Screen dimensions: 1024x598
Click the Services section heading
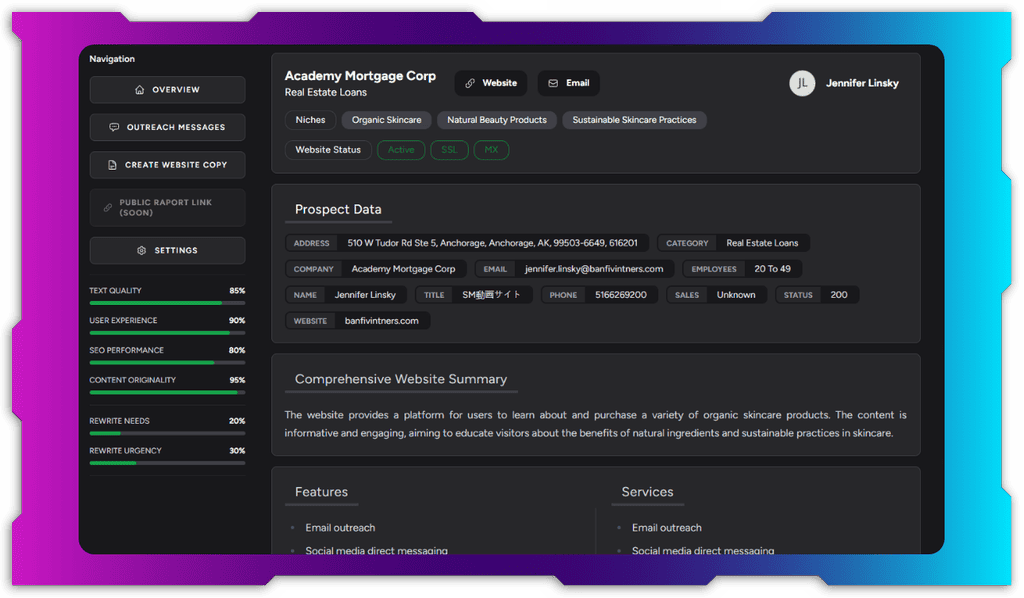pos(647,492)
